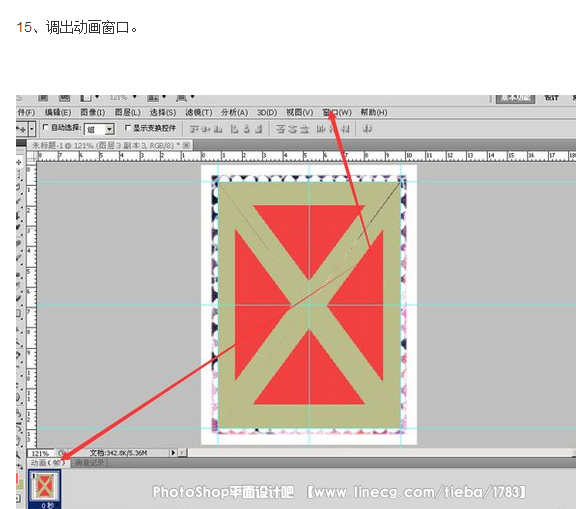Enable the 显示变换控件 checkbox

tap(127, 128)
